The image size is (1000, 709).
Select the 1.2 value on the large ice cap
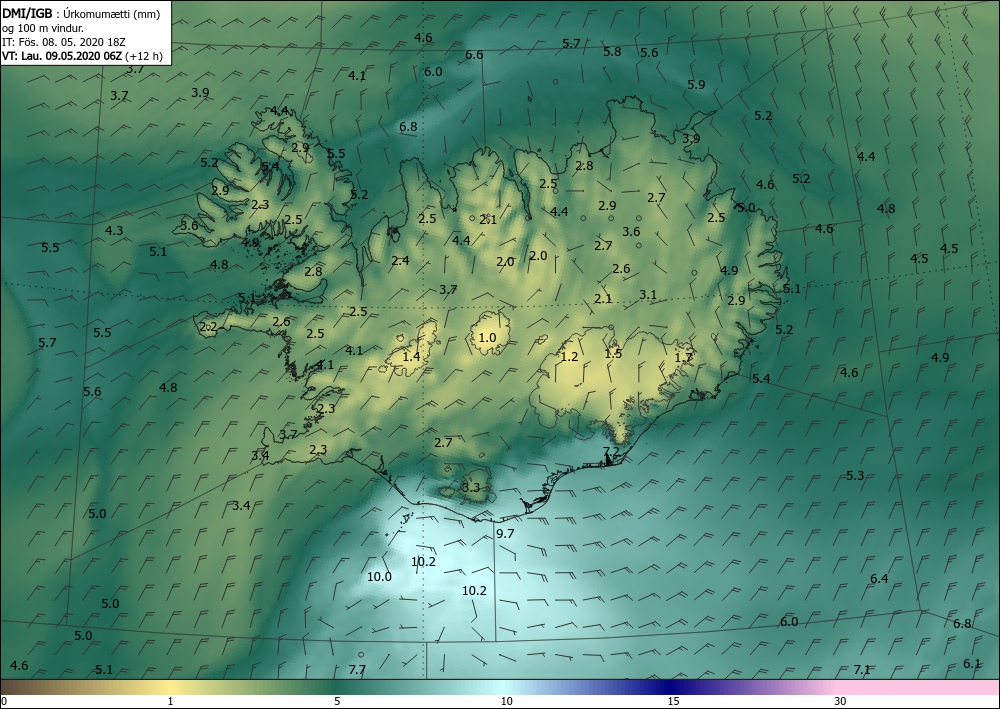coord(570,356)
